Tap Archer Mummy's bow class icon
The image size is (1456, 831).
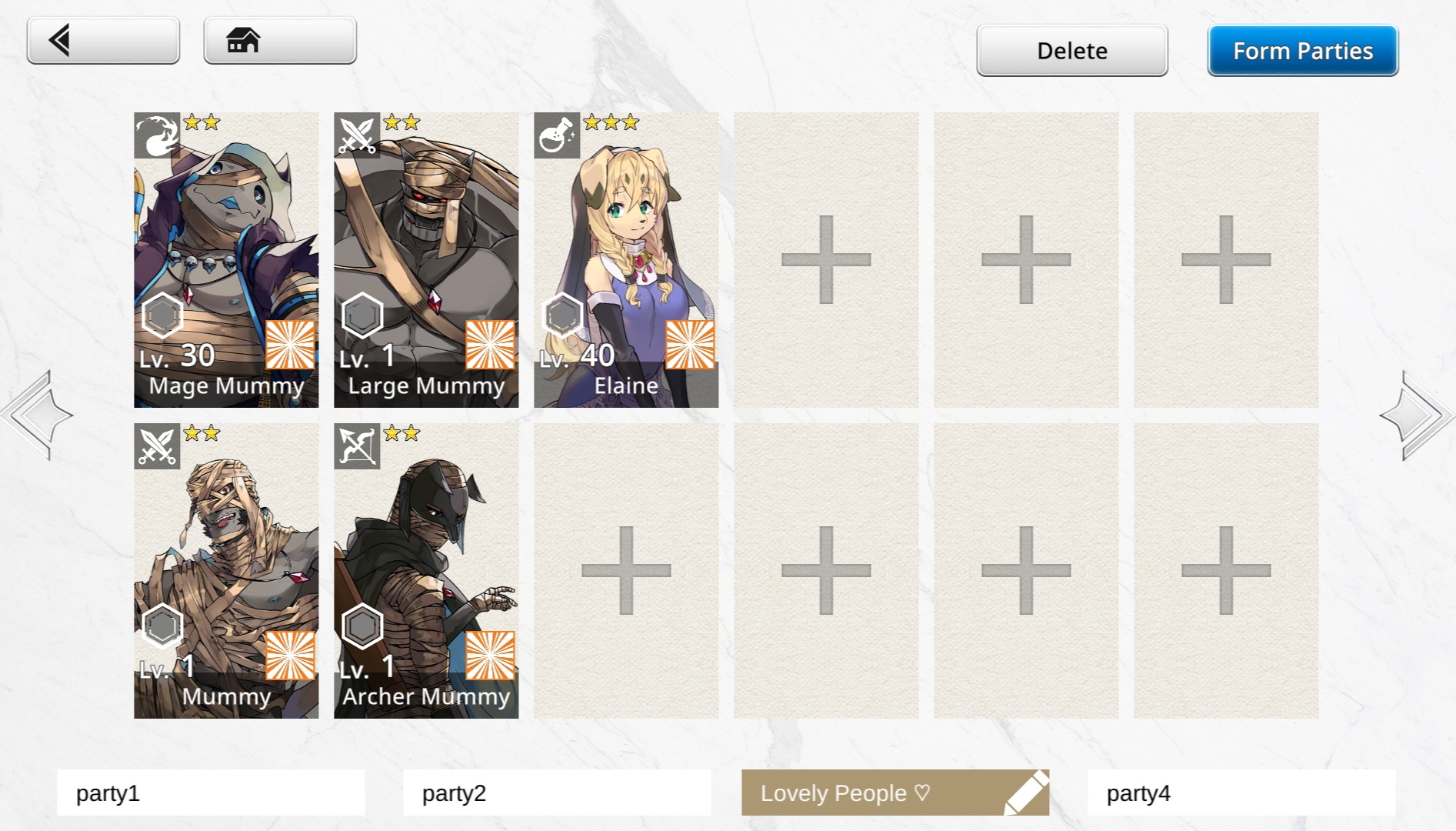pos(357,446)
